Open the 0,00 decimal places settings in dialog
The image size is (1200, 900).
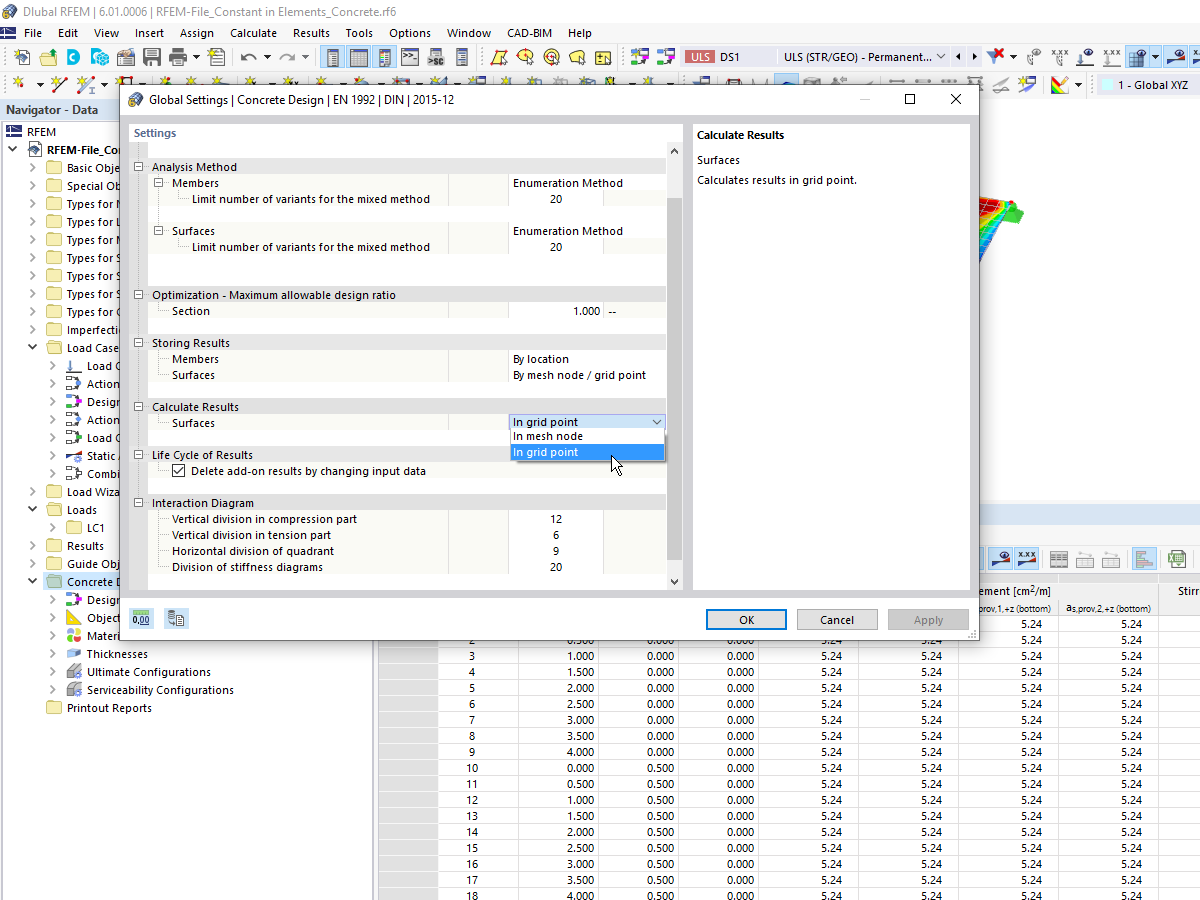141,618
